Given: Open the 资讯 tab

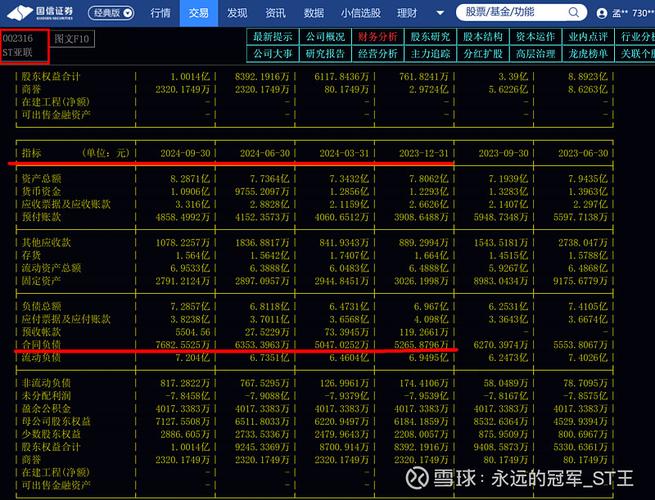Looking at the screenshot, I should (x=275, y=13).
